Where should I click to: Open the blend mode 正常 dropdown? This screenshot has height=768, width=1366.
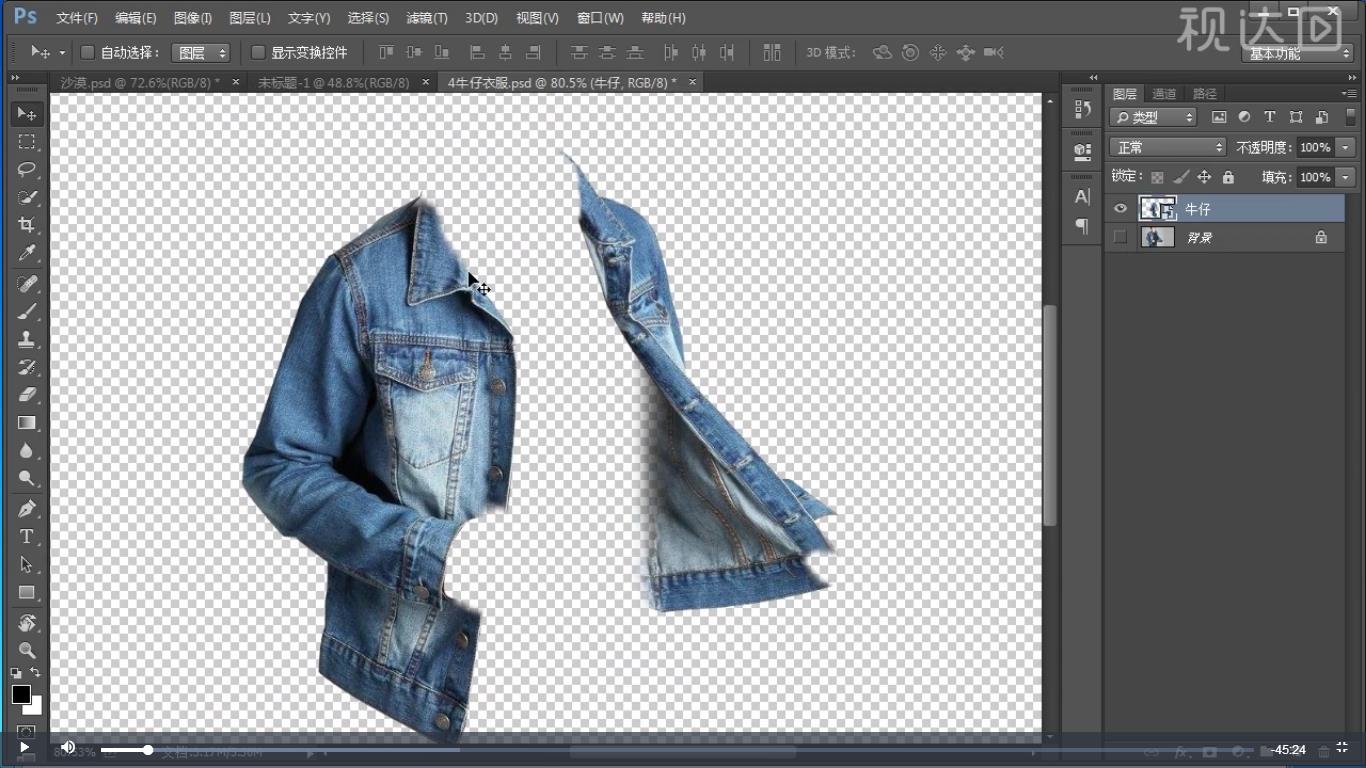pyautogui.click(x=1167, y=147)
